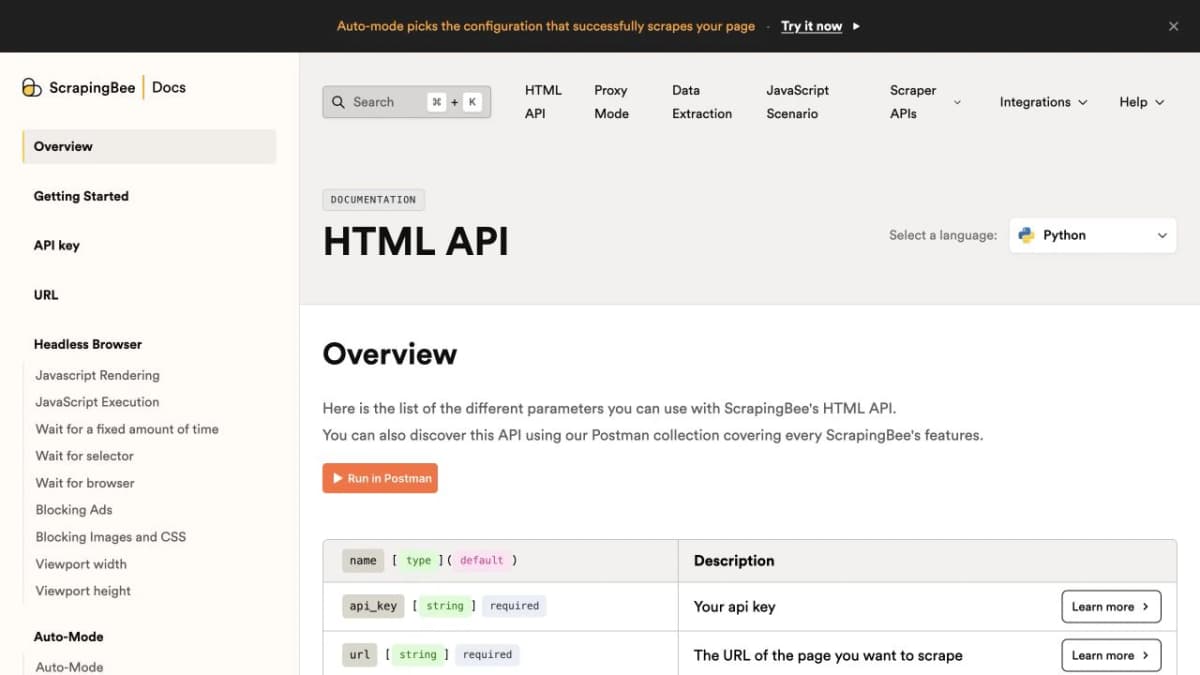The image size is (1200, 675).
Task: Open Blocking Images and CSS link
Action: 111,537
